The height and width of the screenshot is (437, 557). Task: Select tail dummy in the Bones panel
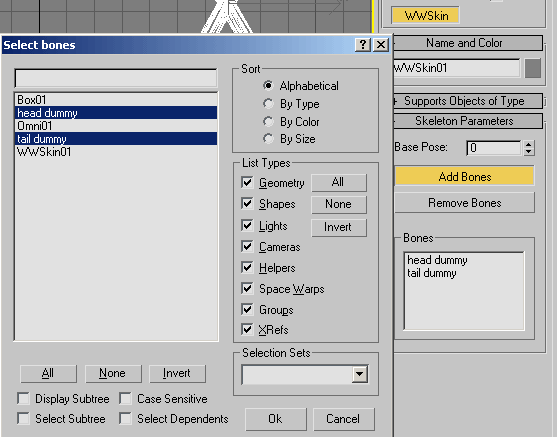[x=432, y=273]
